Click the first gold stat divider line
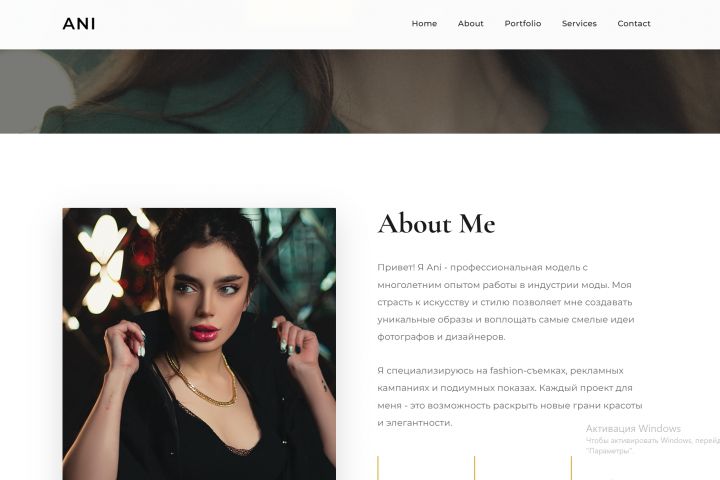720x480 pixels. coord(378,468)
